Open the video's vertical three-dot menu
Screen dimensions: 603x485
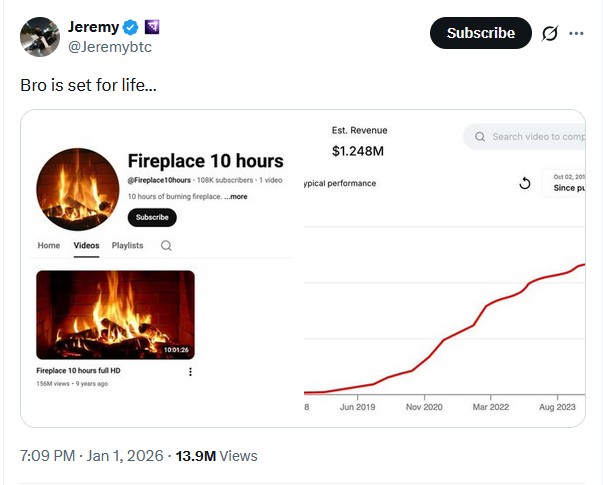tap(190, 372)
